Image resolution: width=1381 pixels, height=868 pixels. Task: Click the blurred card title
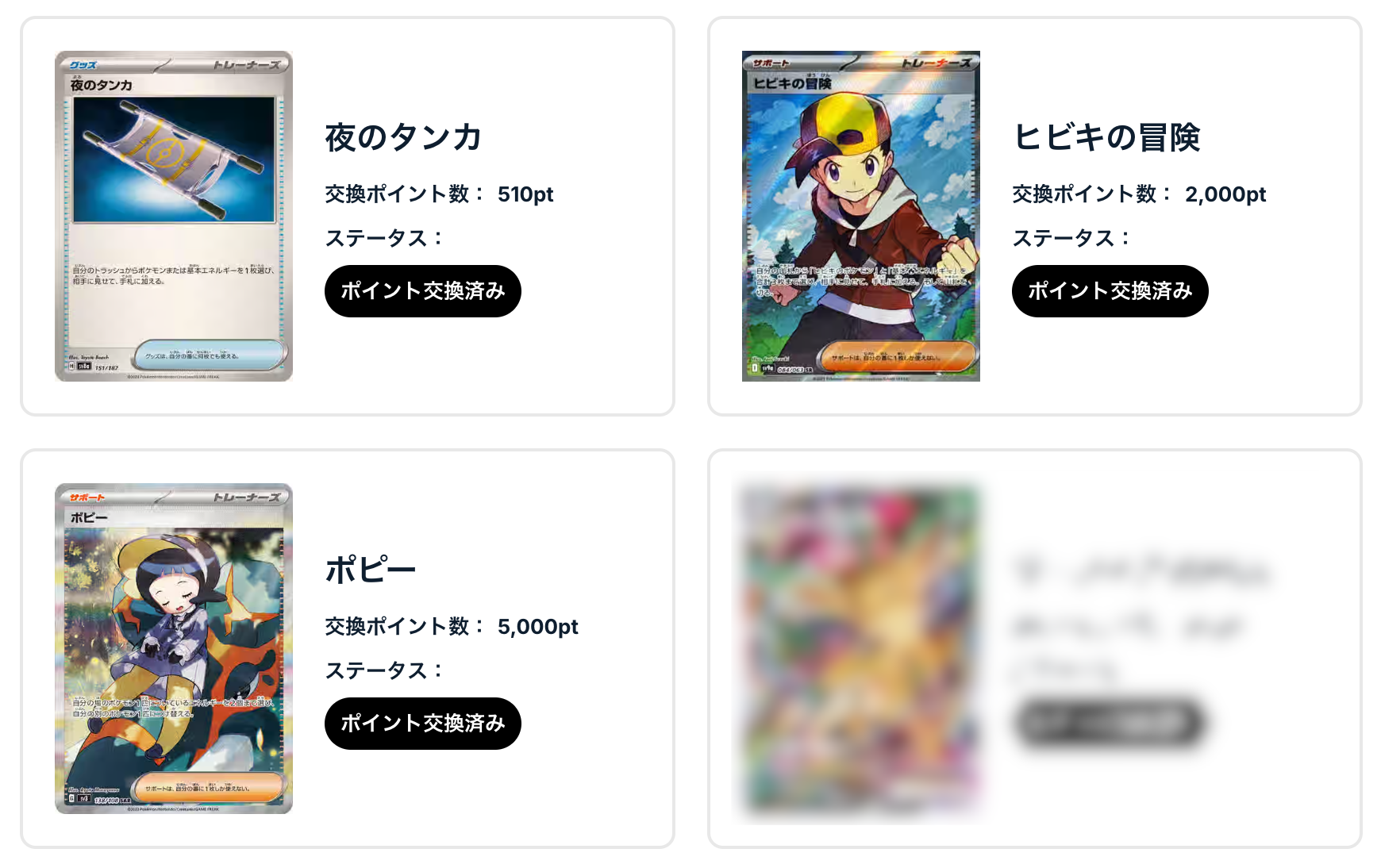click(x=1141, y=570)
